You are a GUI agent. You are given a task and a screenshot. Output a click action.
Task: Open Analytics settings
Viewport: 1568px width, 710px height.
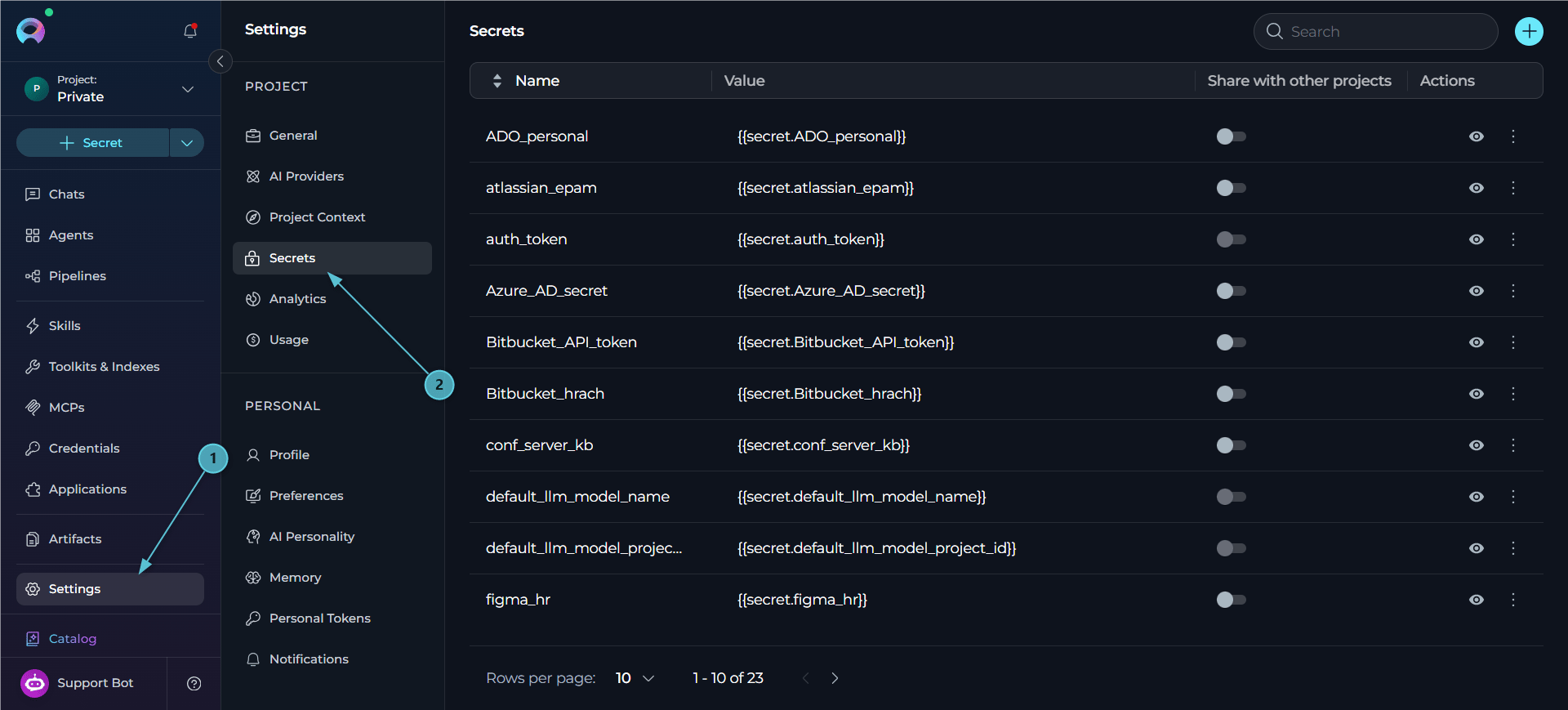tap(332, 299)
